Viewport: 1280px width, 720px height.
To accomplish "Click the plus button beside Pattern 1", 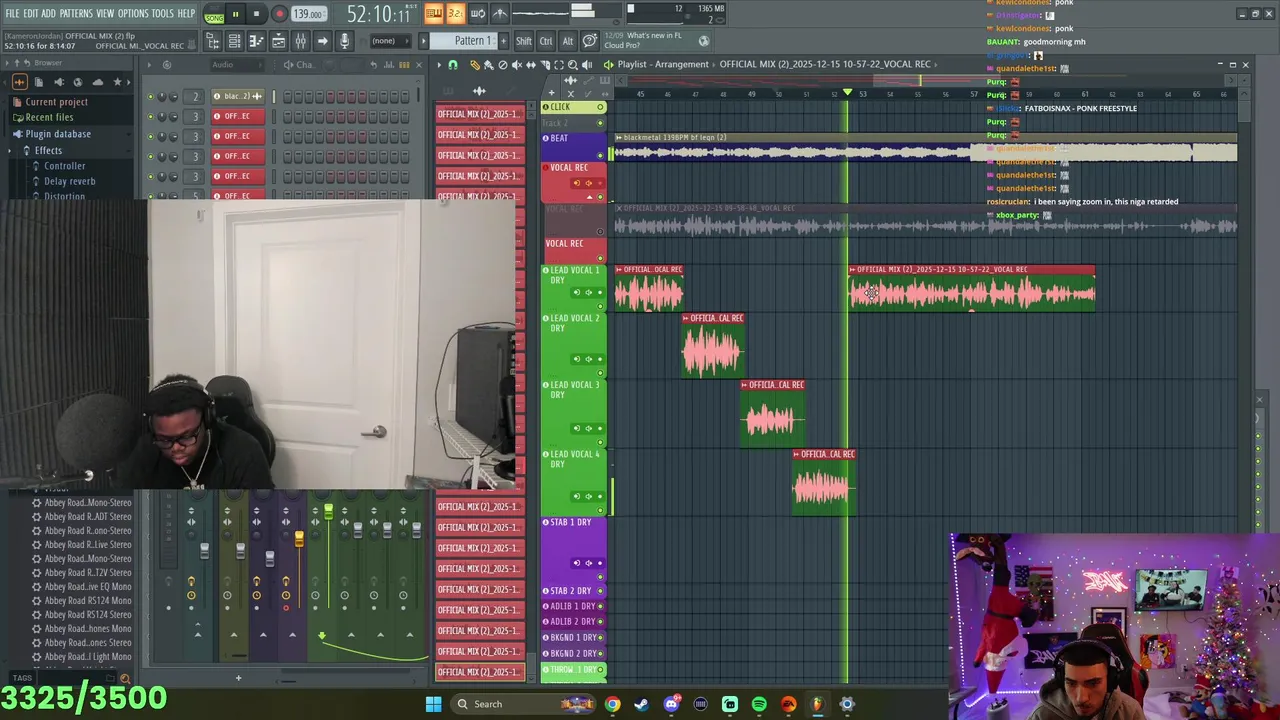I will pos(503,41).
